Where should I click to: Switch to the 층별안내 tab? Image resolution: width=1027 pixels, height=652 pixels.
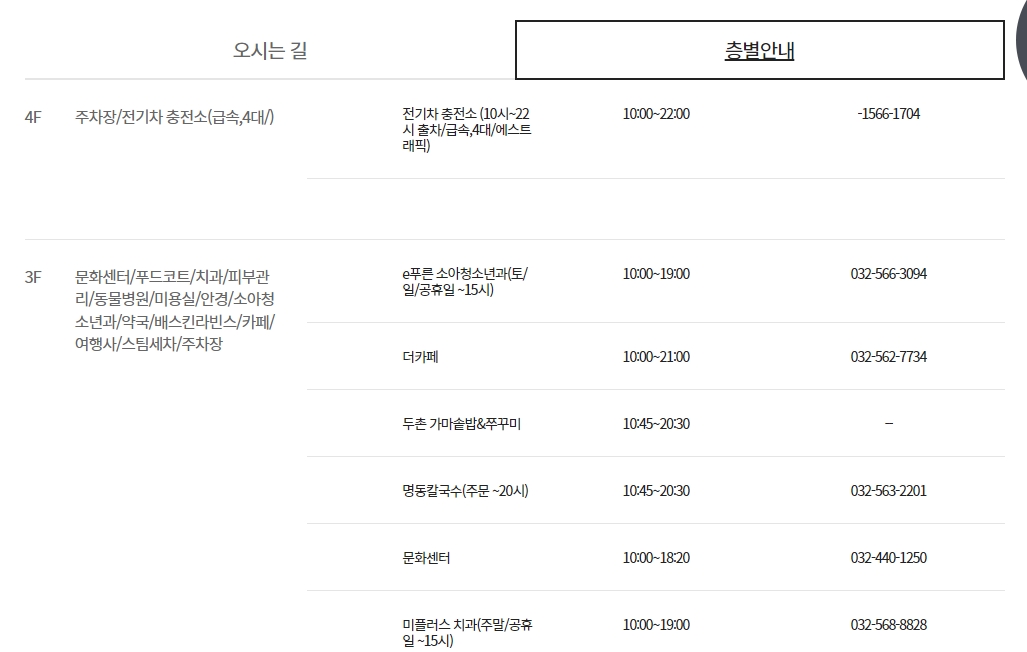[x=758, y=49]
